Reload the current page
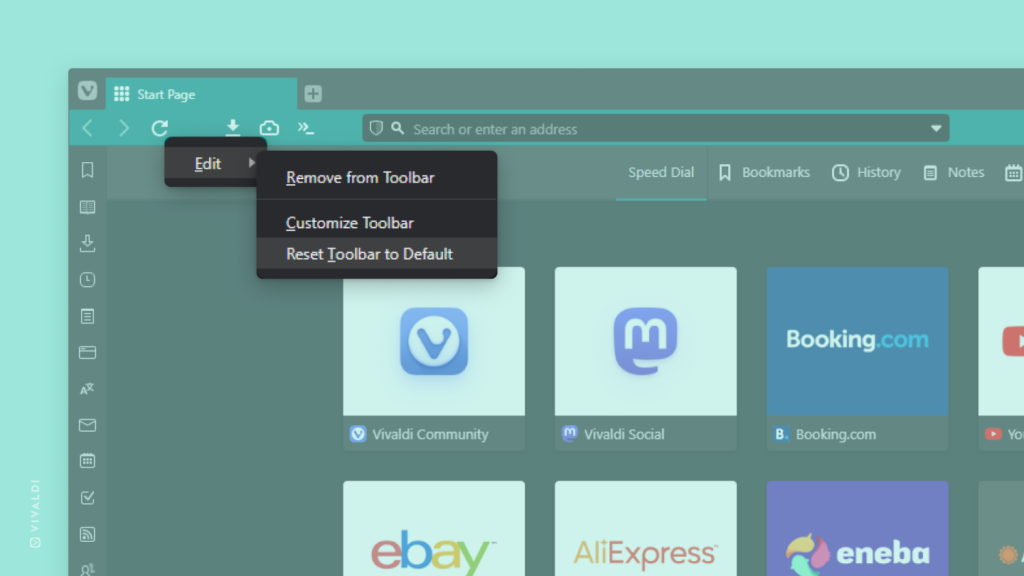Image resolution: width=1024 pixels, height=576 pixels. (160, 128)
